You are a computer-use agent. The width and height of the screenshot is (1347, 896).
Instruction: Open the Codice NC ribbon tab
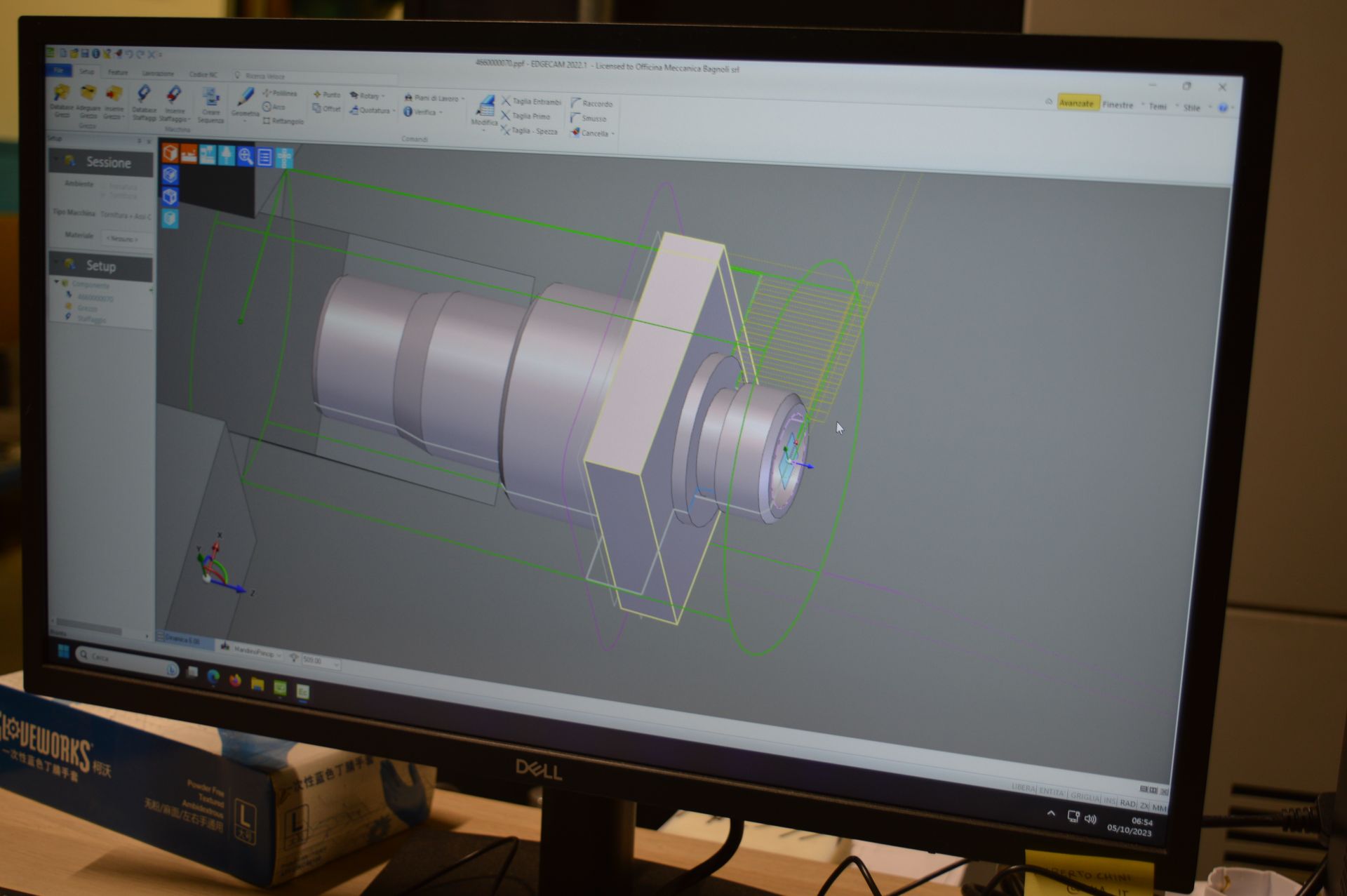tap(203, 74)
